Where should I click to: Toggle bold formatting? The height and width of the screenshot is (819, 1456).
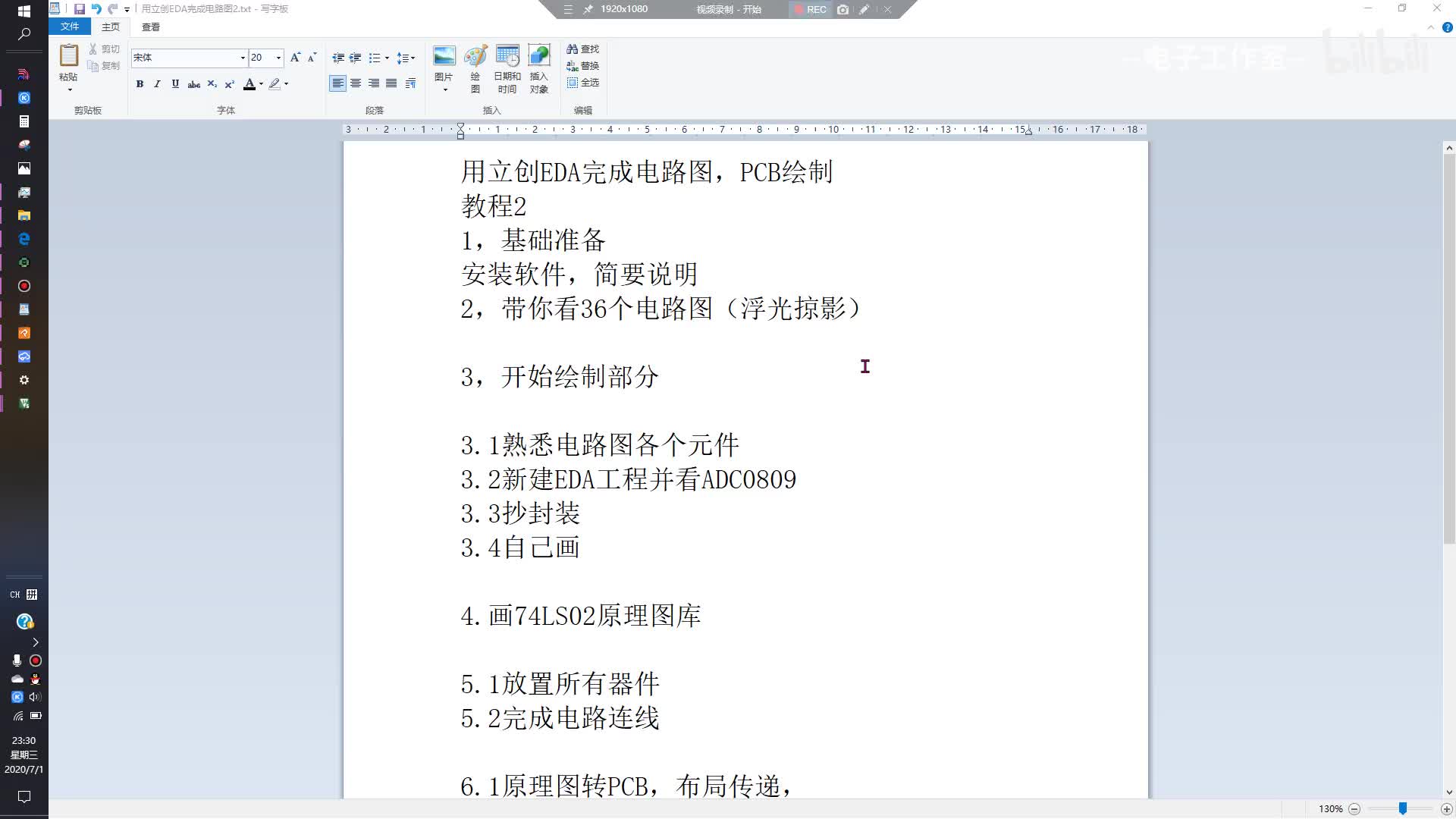[x=140, y=84]
